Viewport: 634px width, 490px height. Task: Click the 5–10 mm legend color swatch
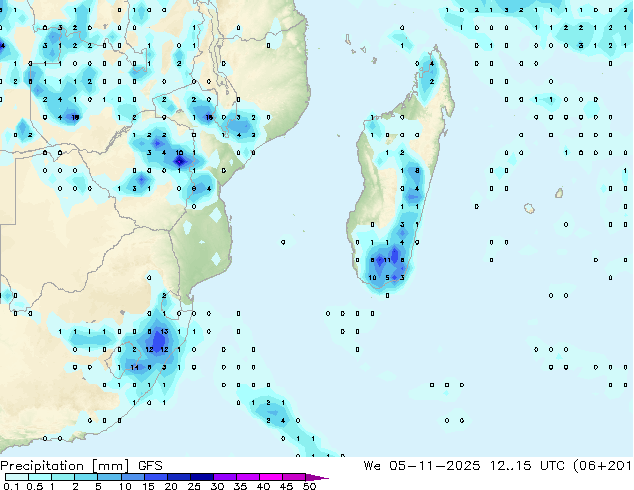click(x=109, y=477)
